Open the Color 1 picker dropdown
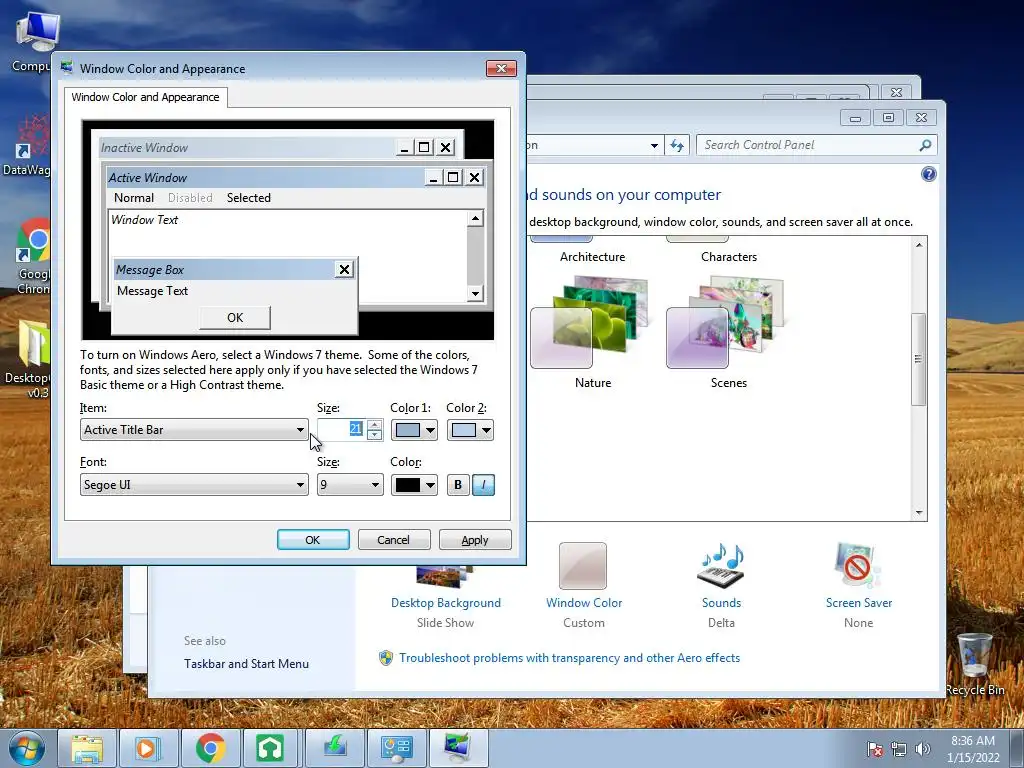 414,430
